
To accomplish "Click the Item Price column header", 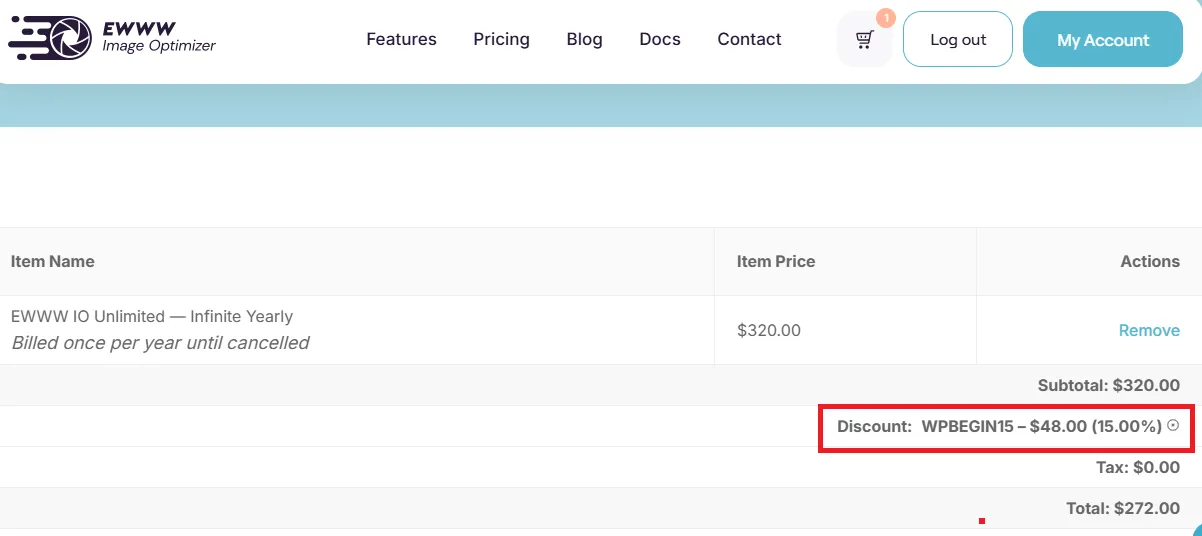I will click(x=776, y=261).
